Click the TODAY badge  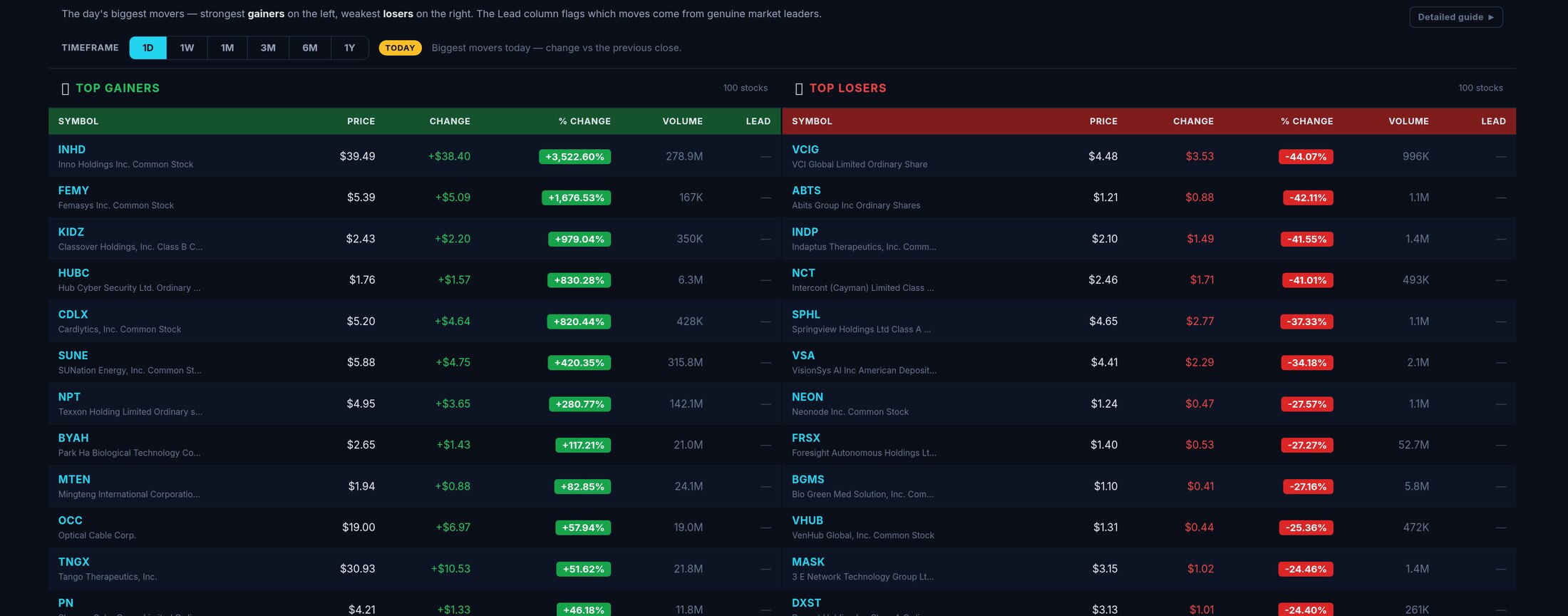click(x=400, y=48)
